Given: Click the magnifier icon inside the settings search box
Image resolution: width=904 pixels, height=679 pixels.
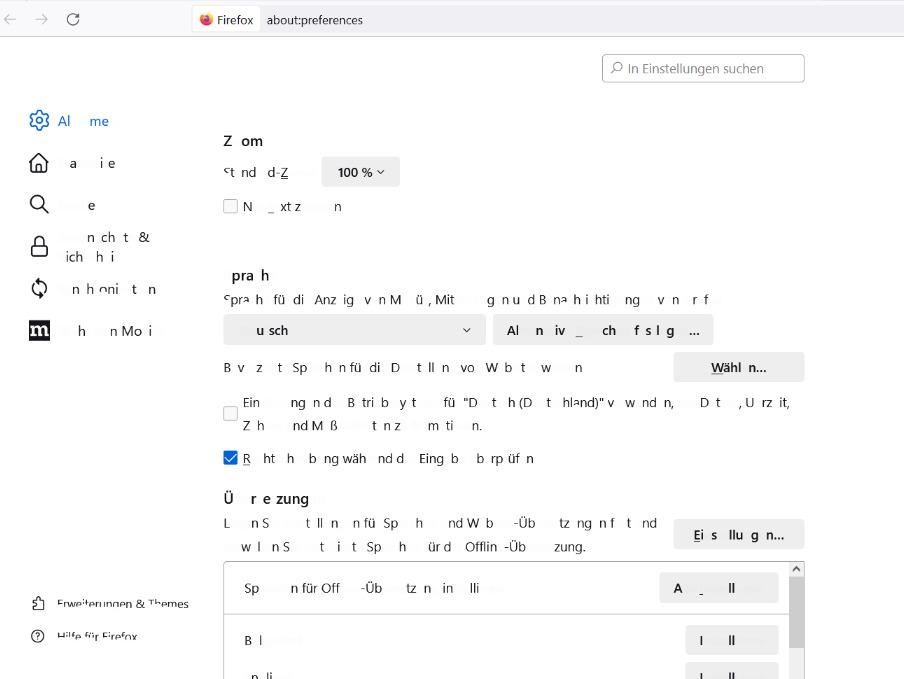Looking at the screenshot, I should coord(616,68).
